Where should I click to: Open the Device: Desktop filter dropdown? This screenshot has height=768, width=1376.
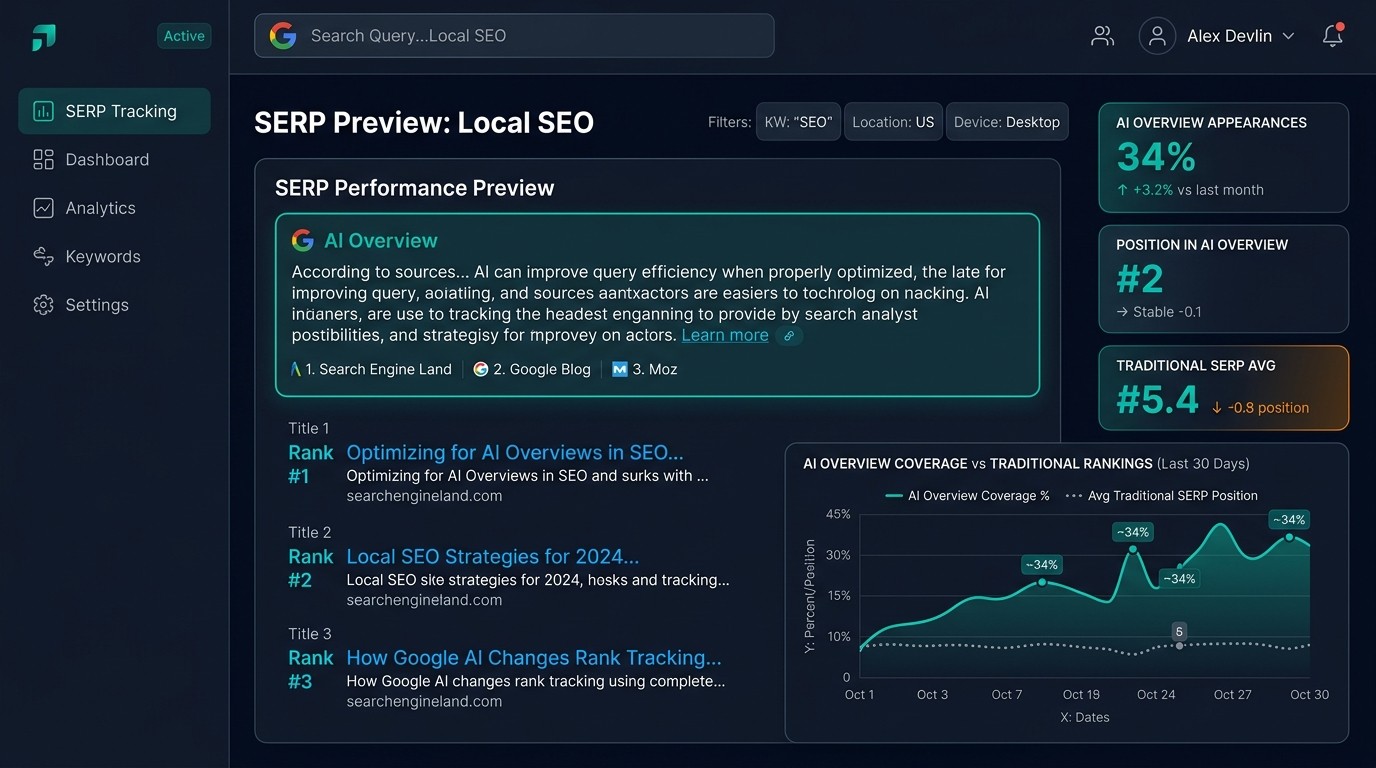[x=1007, y=121]
